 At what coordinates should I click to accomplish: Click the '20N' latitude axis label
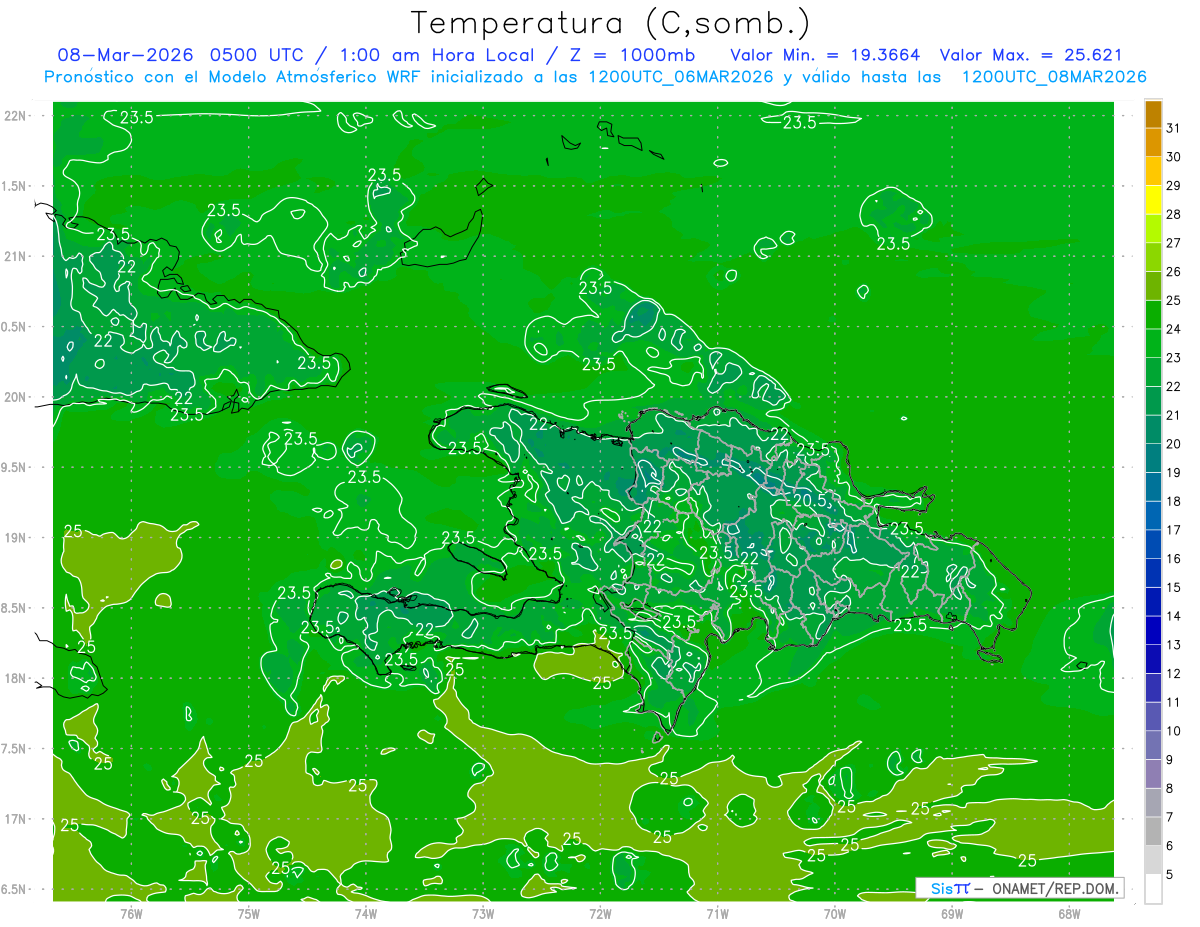click(14, 397)
